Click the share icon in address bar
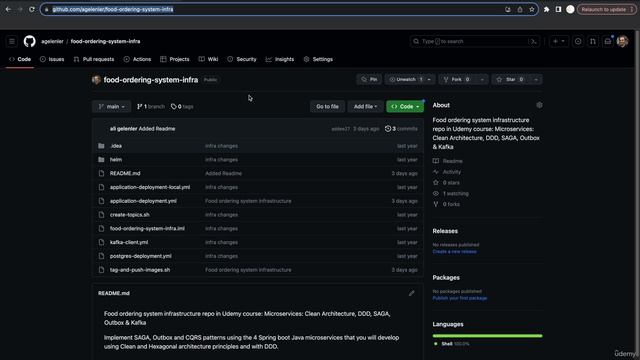 (x=520, y=9)
